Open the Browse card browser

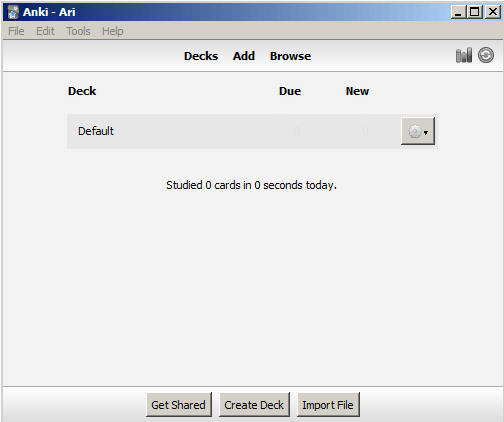coord(290,56)
